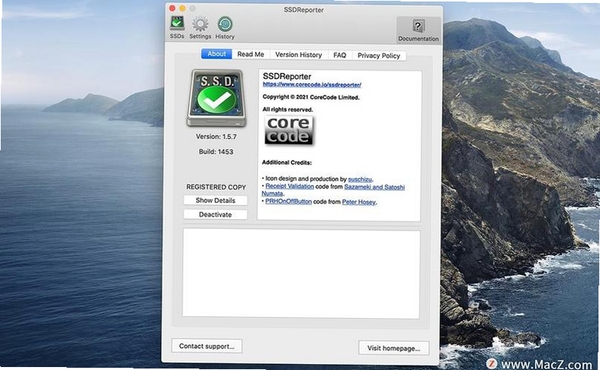Switch to the Read Me tab

(x=251, y=54)
